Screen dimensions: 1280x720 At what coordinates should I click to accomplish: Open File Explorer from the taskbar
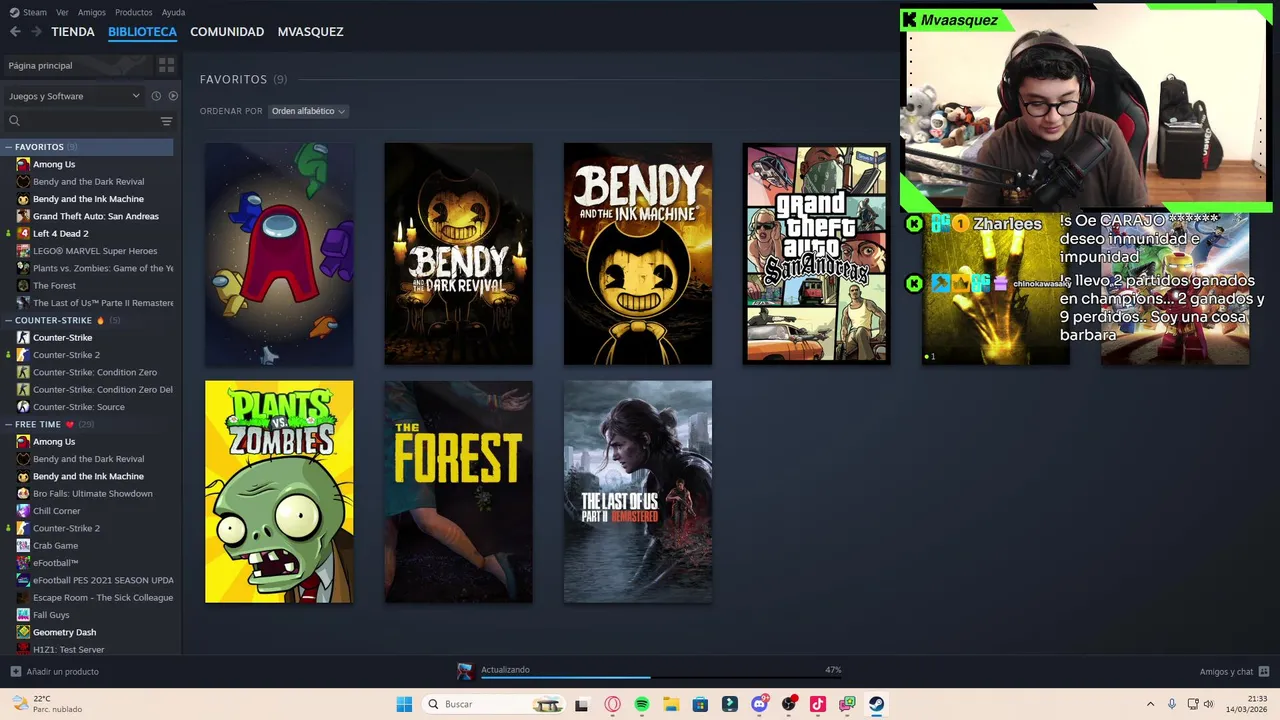click(x=671, y=704)
